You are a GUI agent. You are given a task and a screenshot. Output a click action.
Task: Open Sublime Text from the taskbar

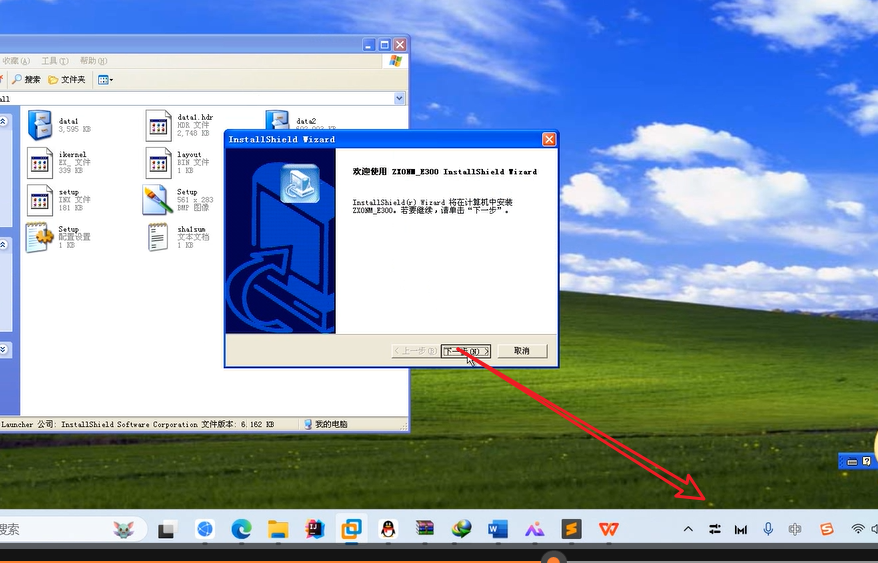(x=572, y=529)
